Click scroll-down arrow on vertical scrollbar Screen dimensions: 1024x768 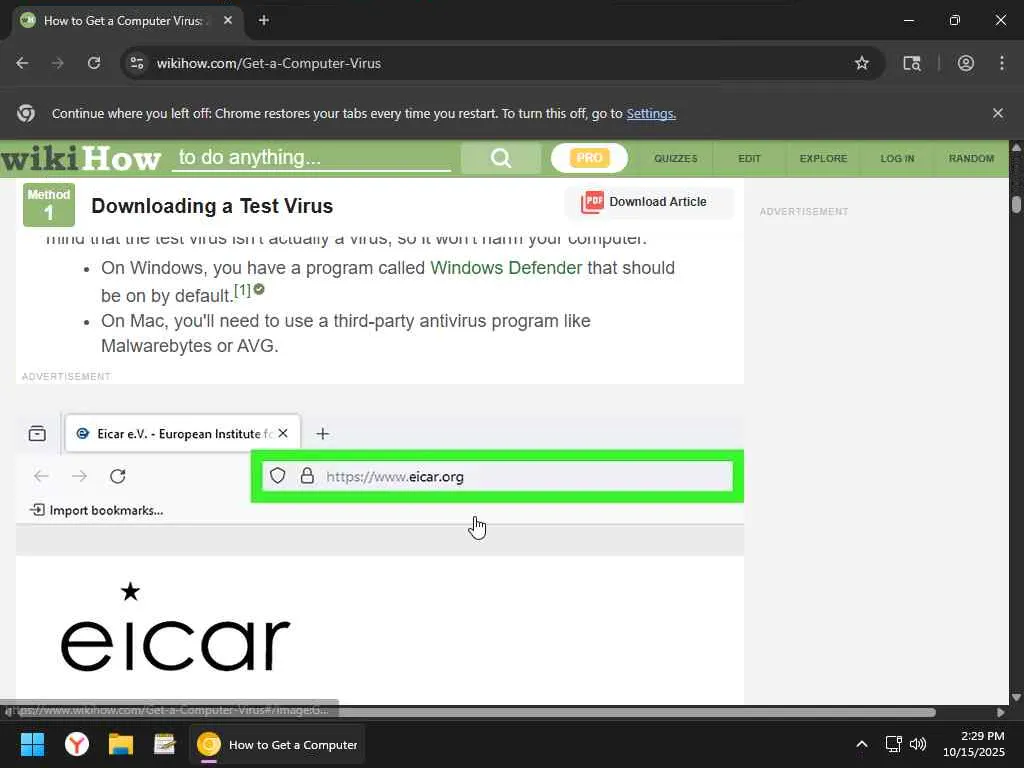pos(1016,697)
